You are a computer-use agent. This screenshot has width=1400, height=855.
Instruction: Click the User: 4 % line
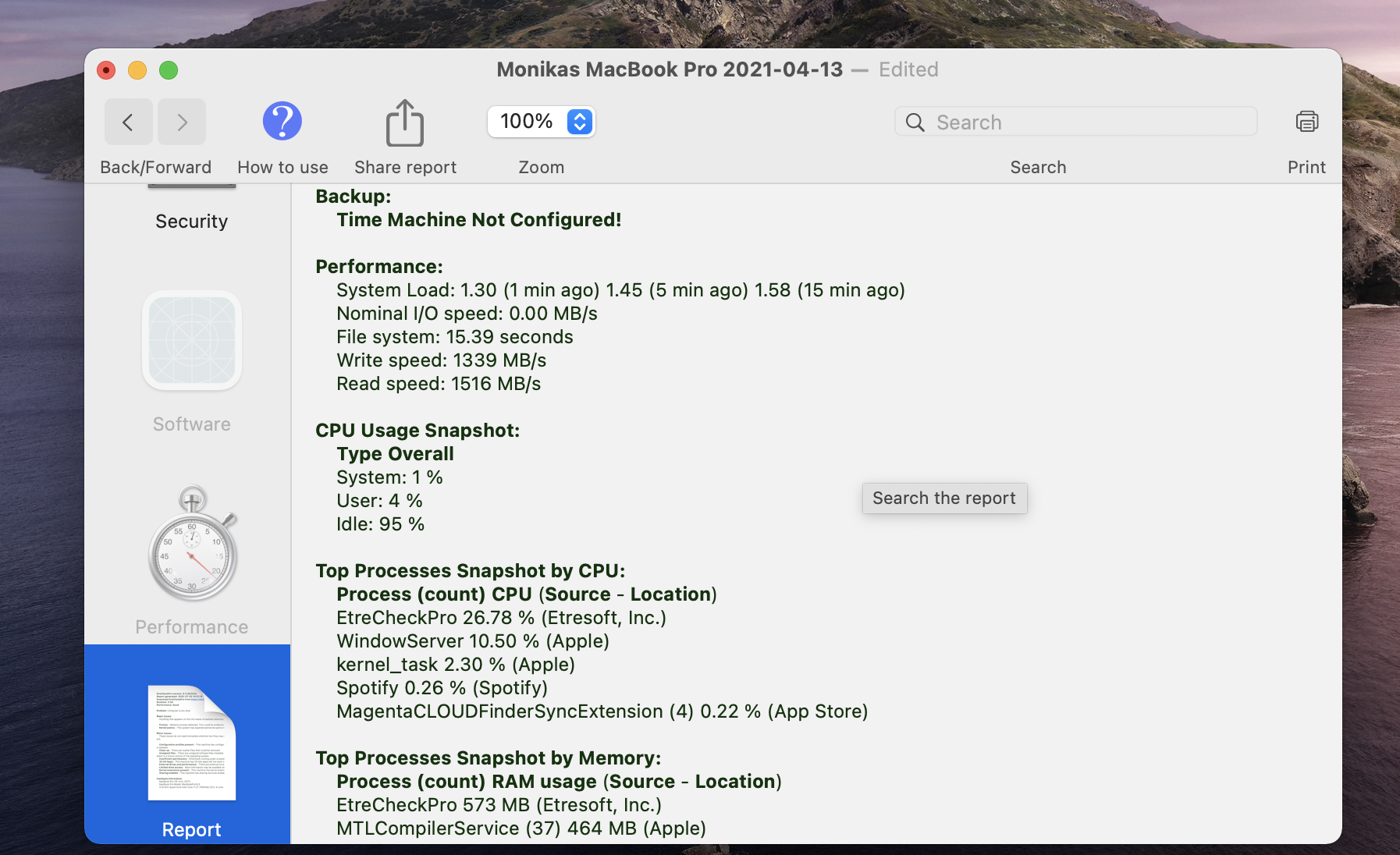pos(380,501)
